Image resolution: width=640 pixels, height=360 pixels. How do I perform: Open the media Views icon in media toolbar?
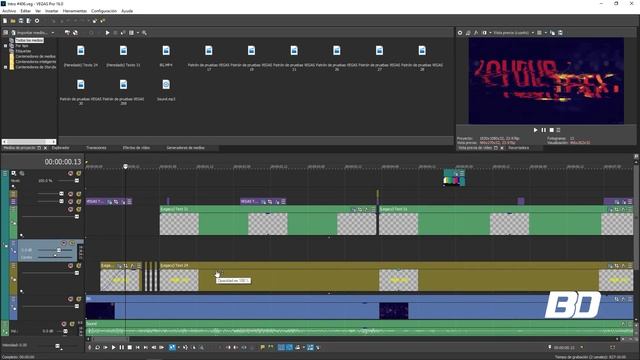pyautogui.click(x=131, y=33)
